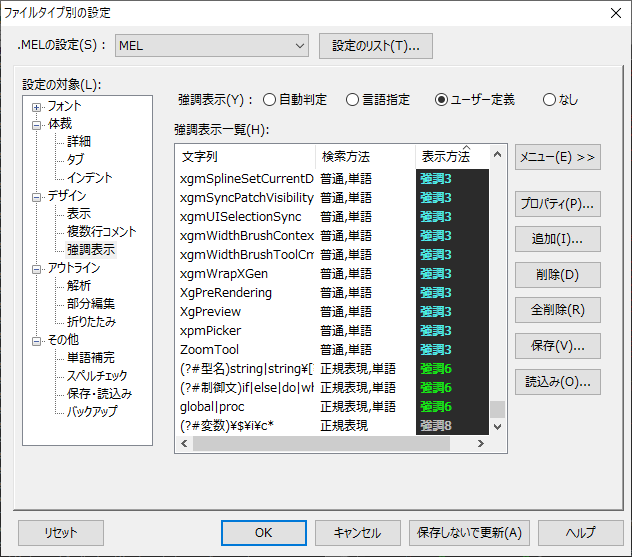Image resolution: width=632 pixels, height=557 pixels.
Task: Select 保存・読込み in the tree
Action: pos(100,394)
